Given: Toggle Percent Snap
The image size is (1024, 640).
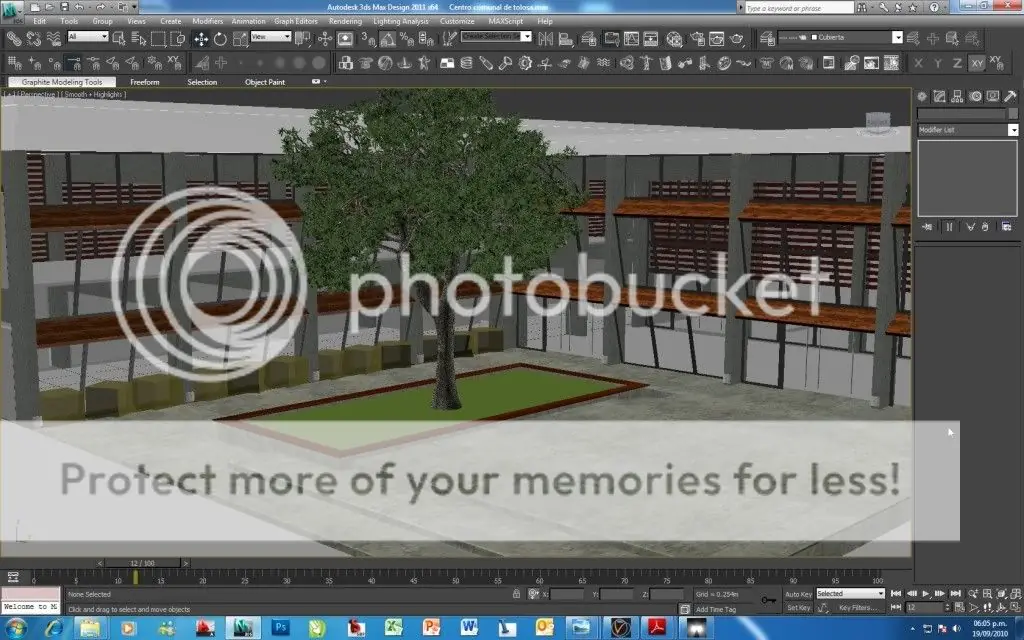Looking at the screenshot, I should [407, 39].
